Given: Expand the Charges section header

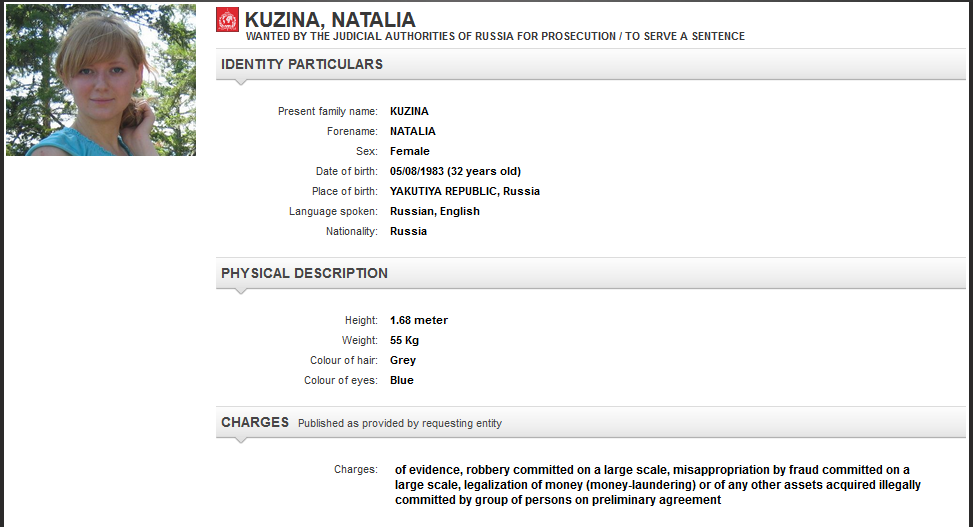Looking at the screenshot, I should tap(255, 422).
